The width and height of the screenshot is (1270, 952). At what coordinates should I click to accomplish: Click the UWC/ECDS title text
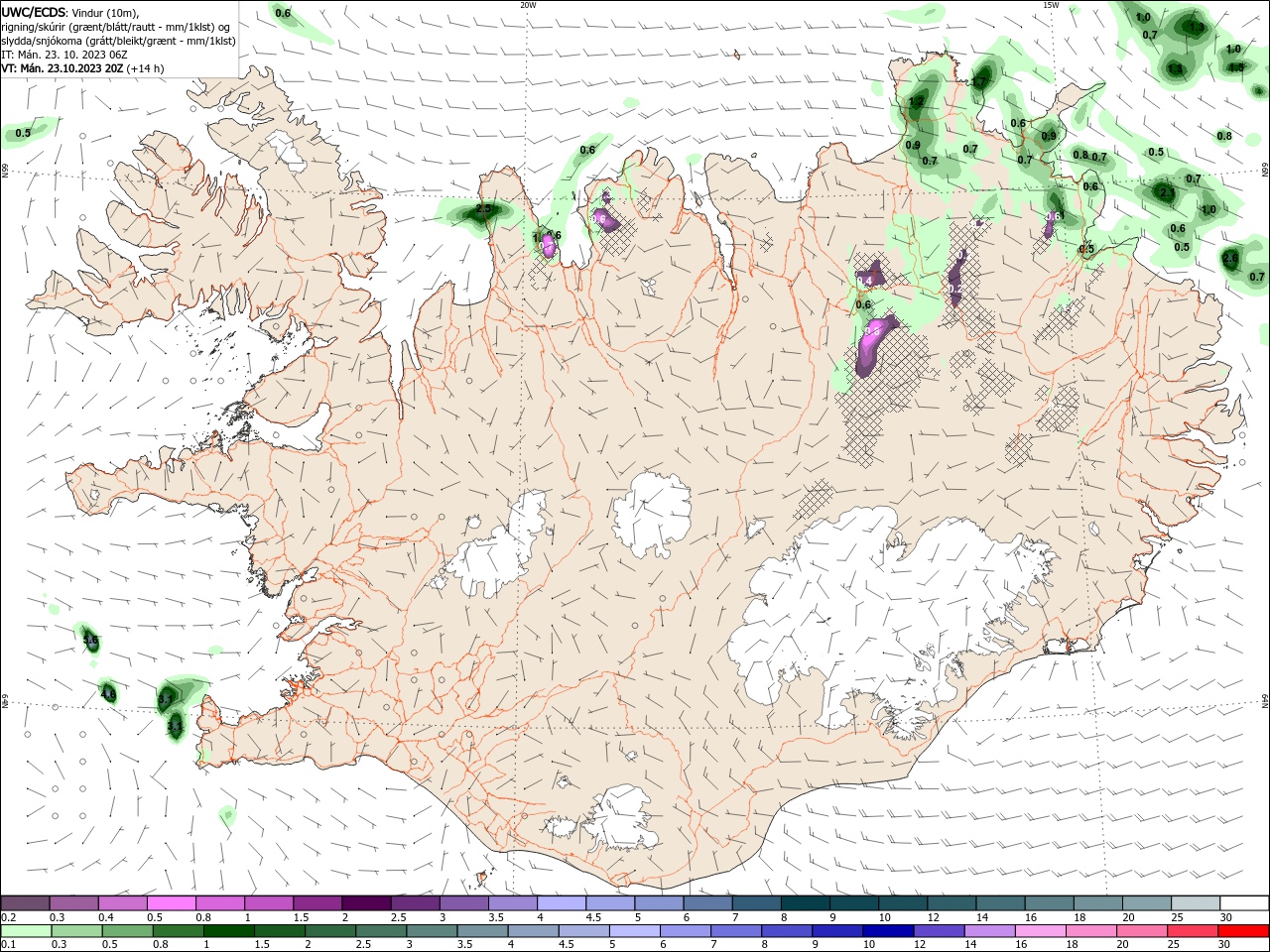coord(34,12)
